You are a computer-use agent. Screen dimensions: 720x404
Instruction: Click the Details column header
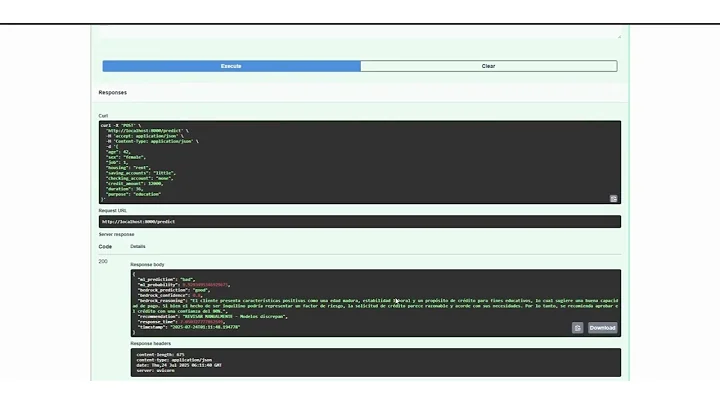coord(138,247)
